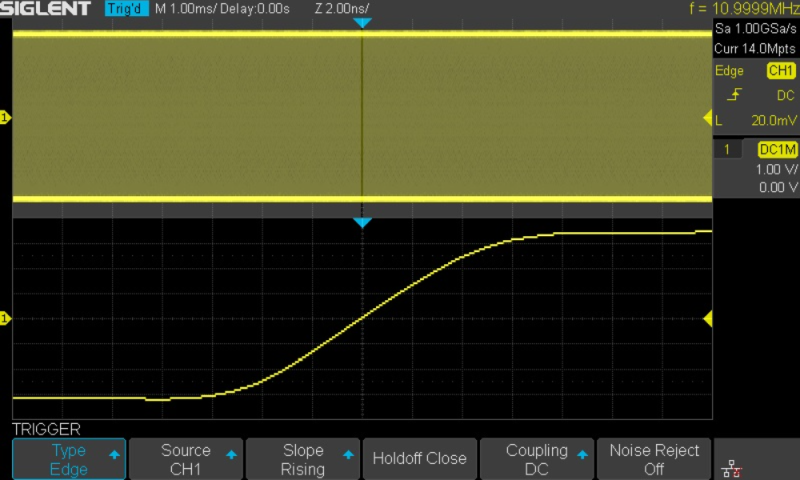800x480 pixels.
Task: Click the Z 2.00ns/ zoom timebase readout
Action: [x=342, y=9]
